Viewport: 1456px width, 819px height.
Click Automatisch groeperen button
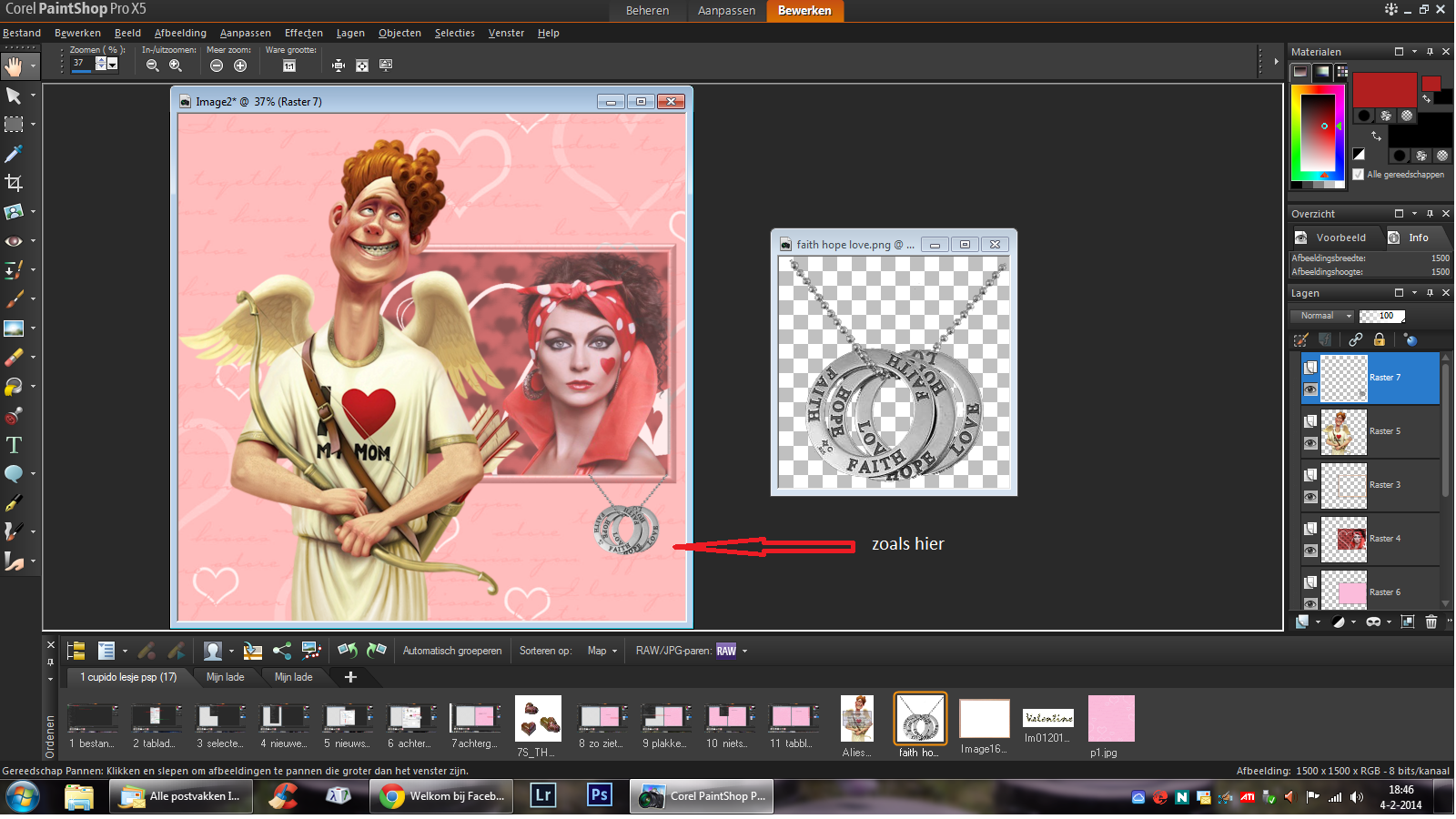pos(452,651)
